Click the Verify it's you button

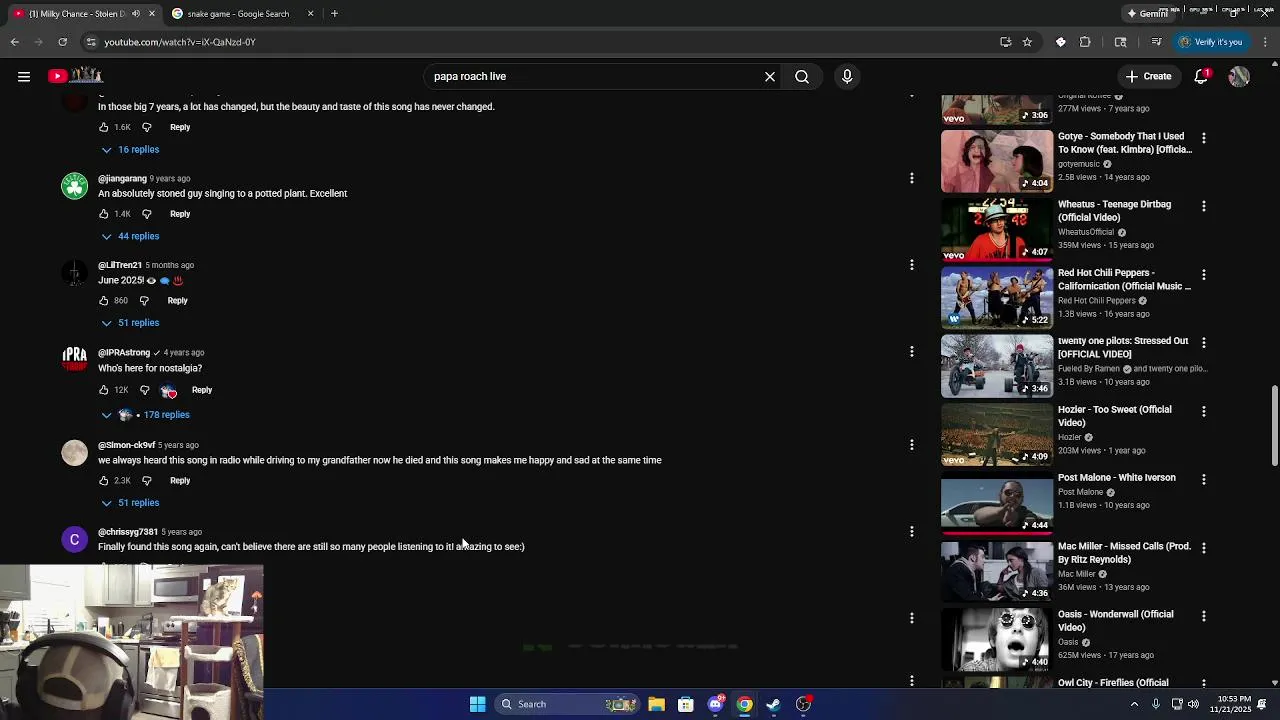tap(1210, 42)
